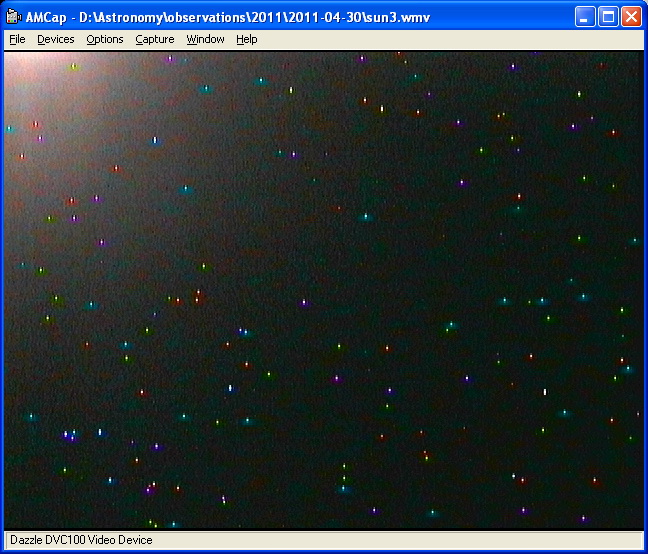
Task: Click the title bar showing sun3.wmv path
Action: (228, 17)
